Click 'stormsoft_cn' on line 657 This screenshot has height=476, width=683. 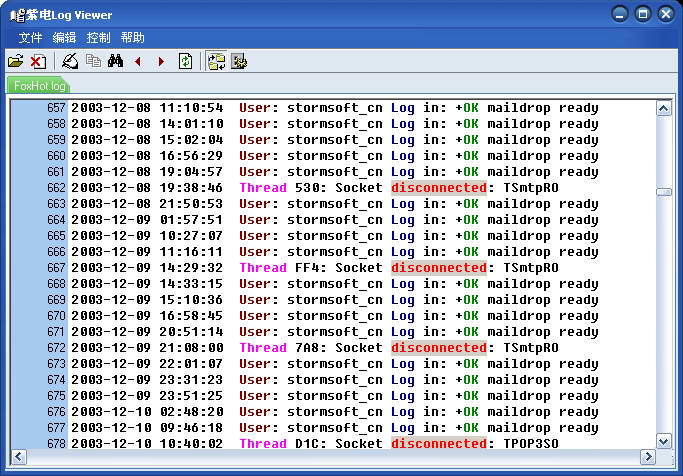click(335, 108)
